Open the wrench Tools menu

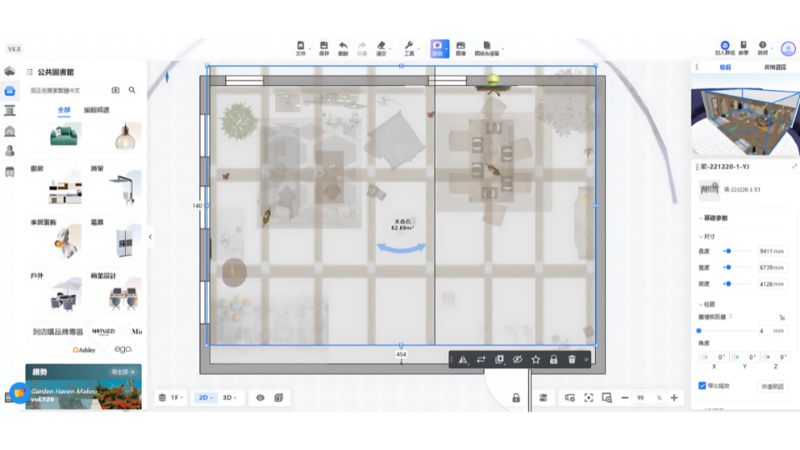[x=409, y=47]
